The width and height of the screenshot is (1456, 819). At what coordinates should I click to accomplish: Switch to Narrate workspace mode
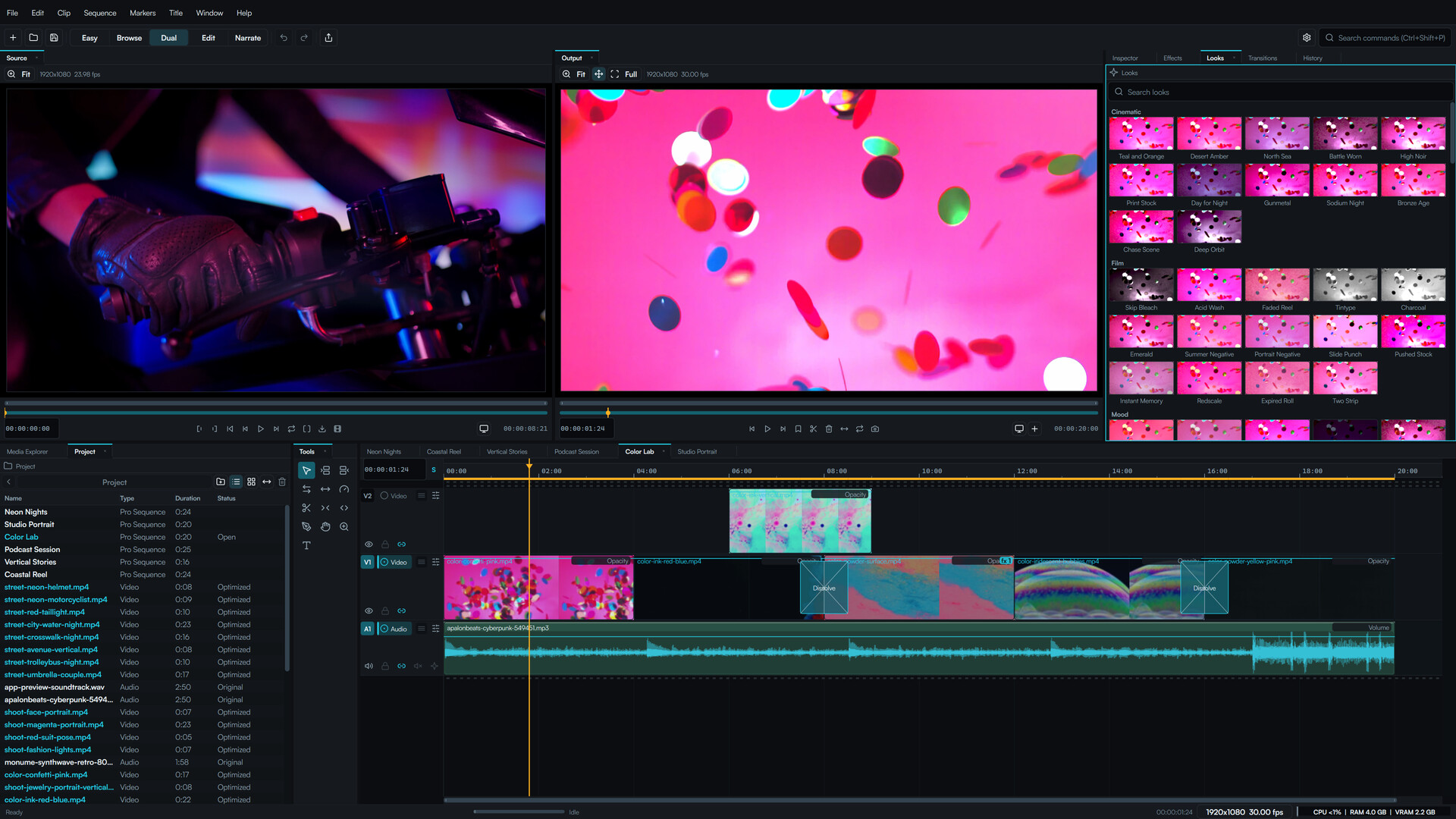(x=248, y=38)
